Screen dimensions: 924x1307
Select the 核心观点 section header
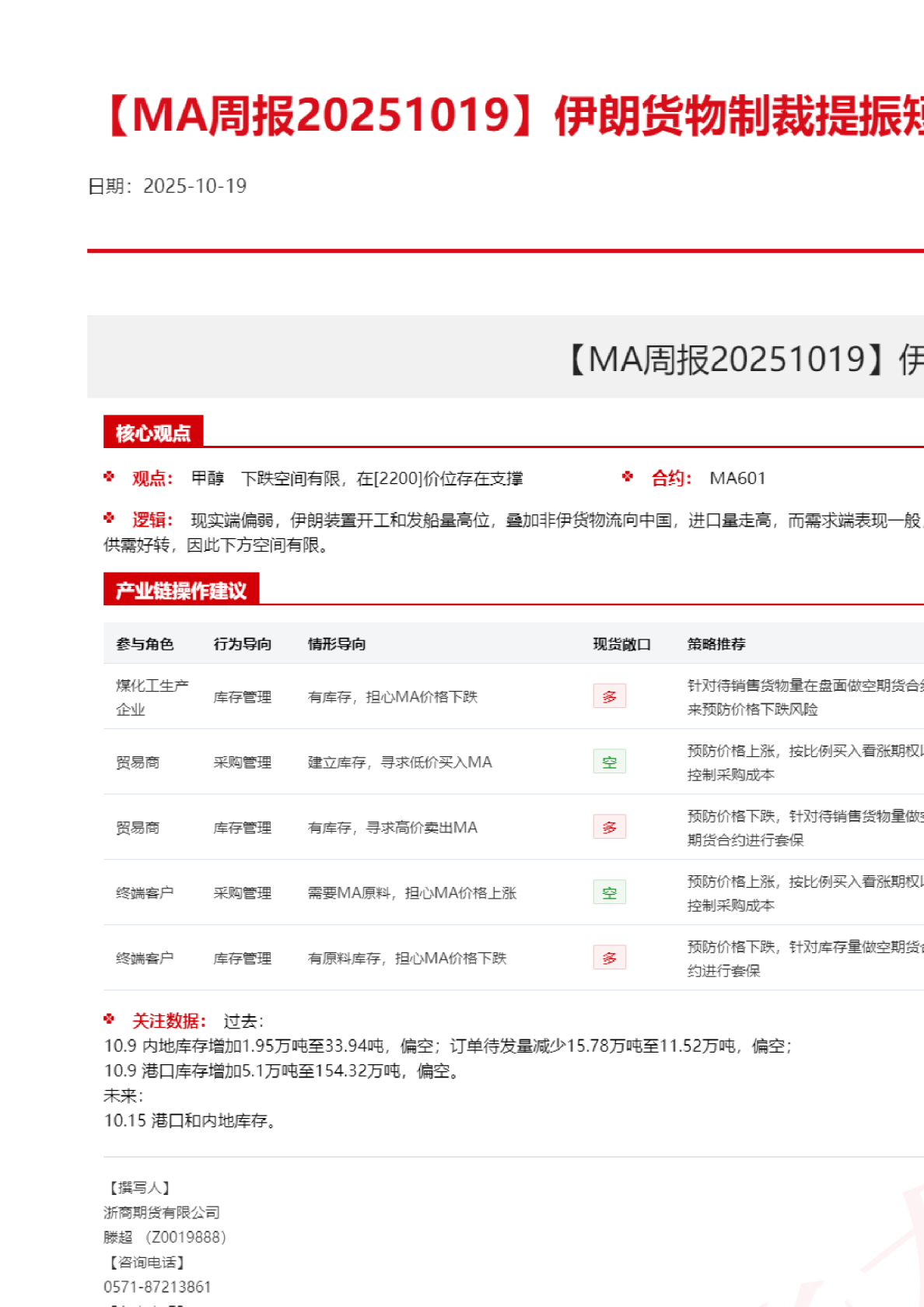(x=153, y=433)
